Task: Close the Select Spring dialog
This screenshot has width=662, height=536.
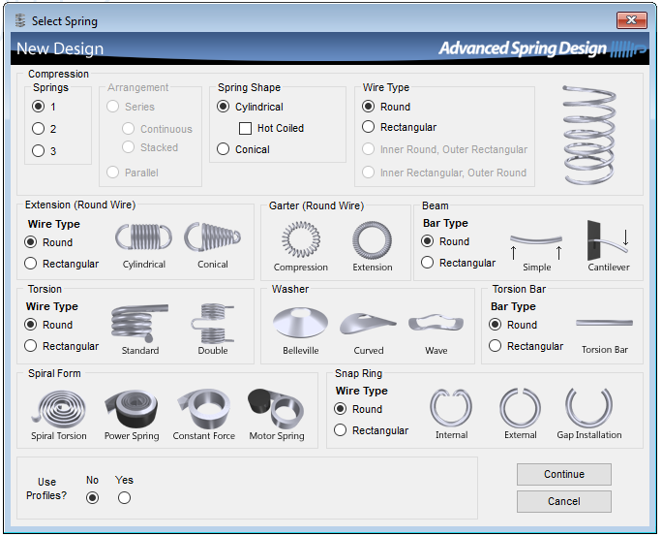Action: point(632,20)
